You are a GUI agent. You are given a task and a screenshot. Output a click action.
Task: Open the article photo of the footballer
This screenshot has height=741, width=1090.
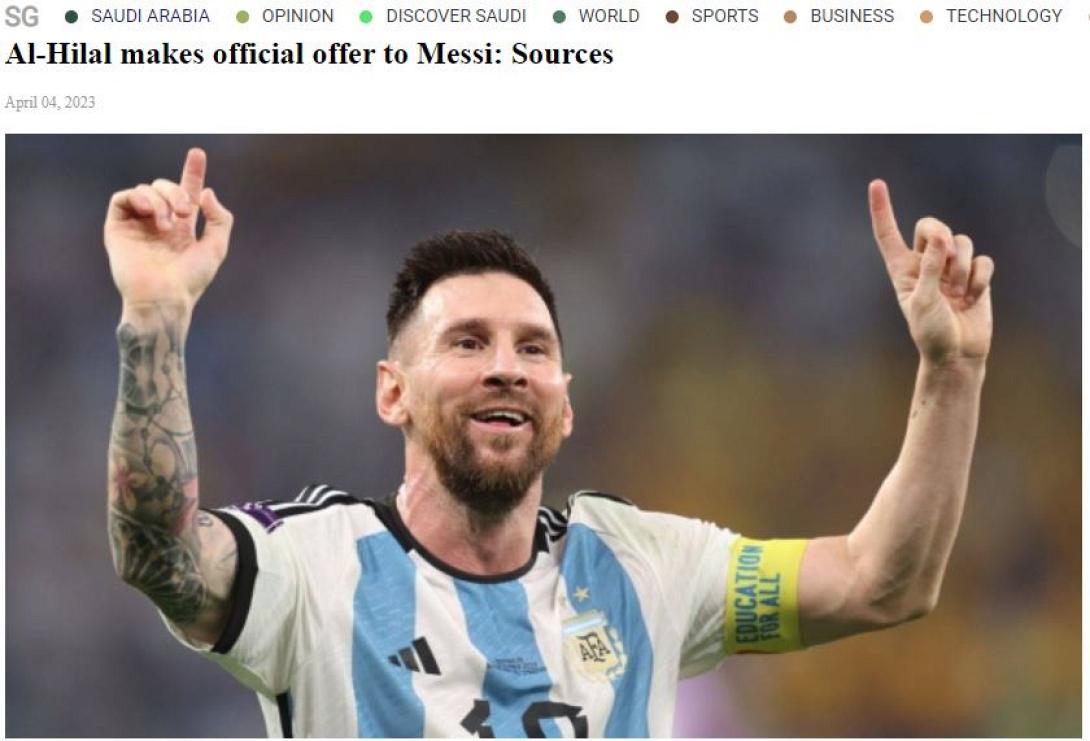click(x=544, y=435)
